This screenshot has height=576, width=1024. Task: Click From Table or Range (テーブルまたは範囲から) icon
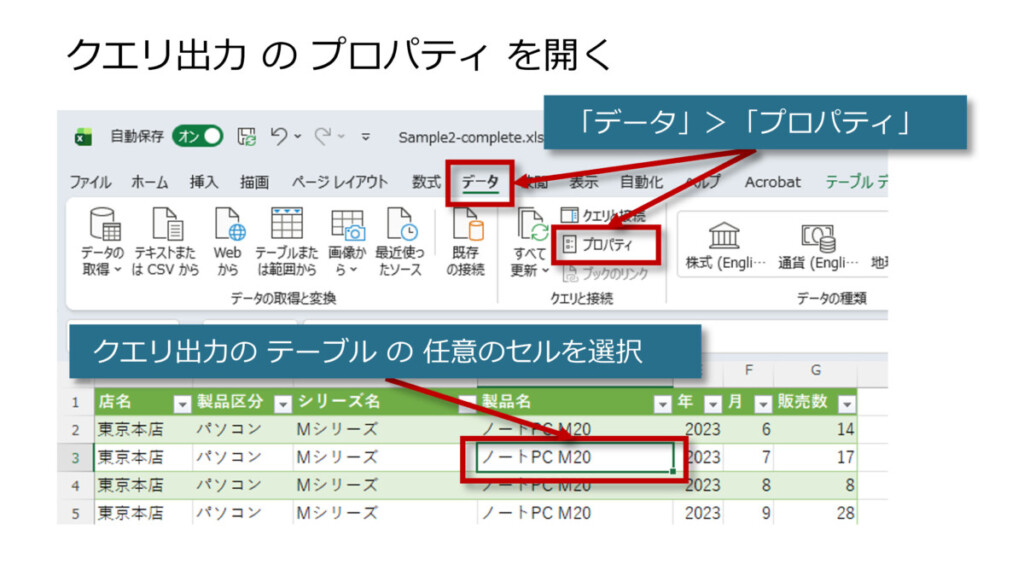coord(286,230)
